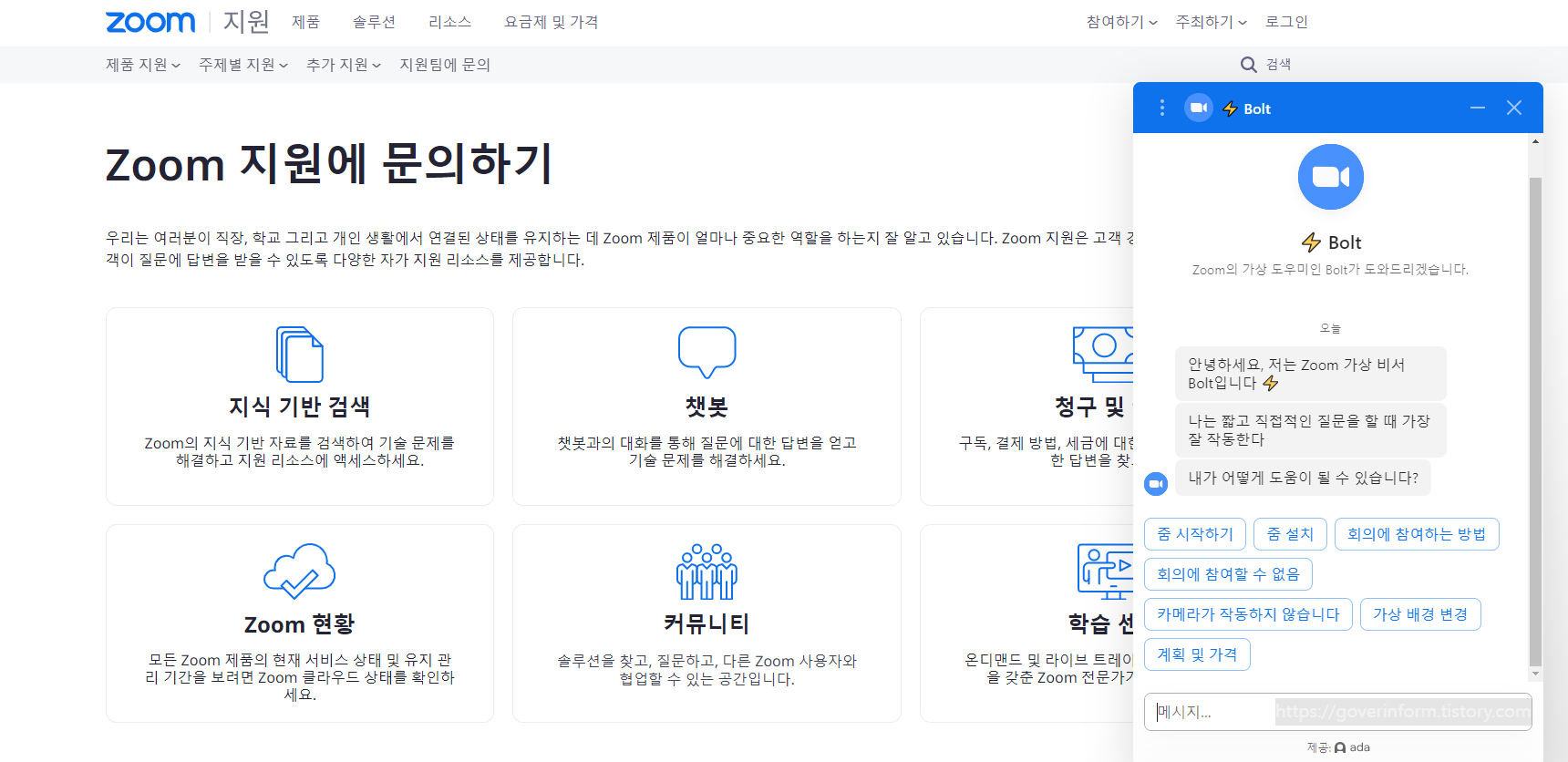Click the 챗봇 speech bubble icon
This screenshot has height=762, width=1568.
click(707, 352)
